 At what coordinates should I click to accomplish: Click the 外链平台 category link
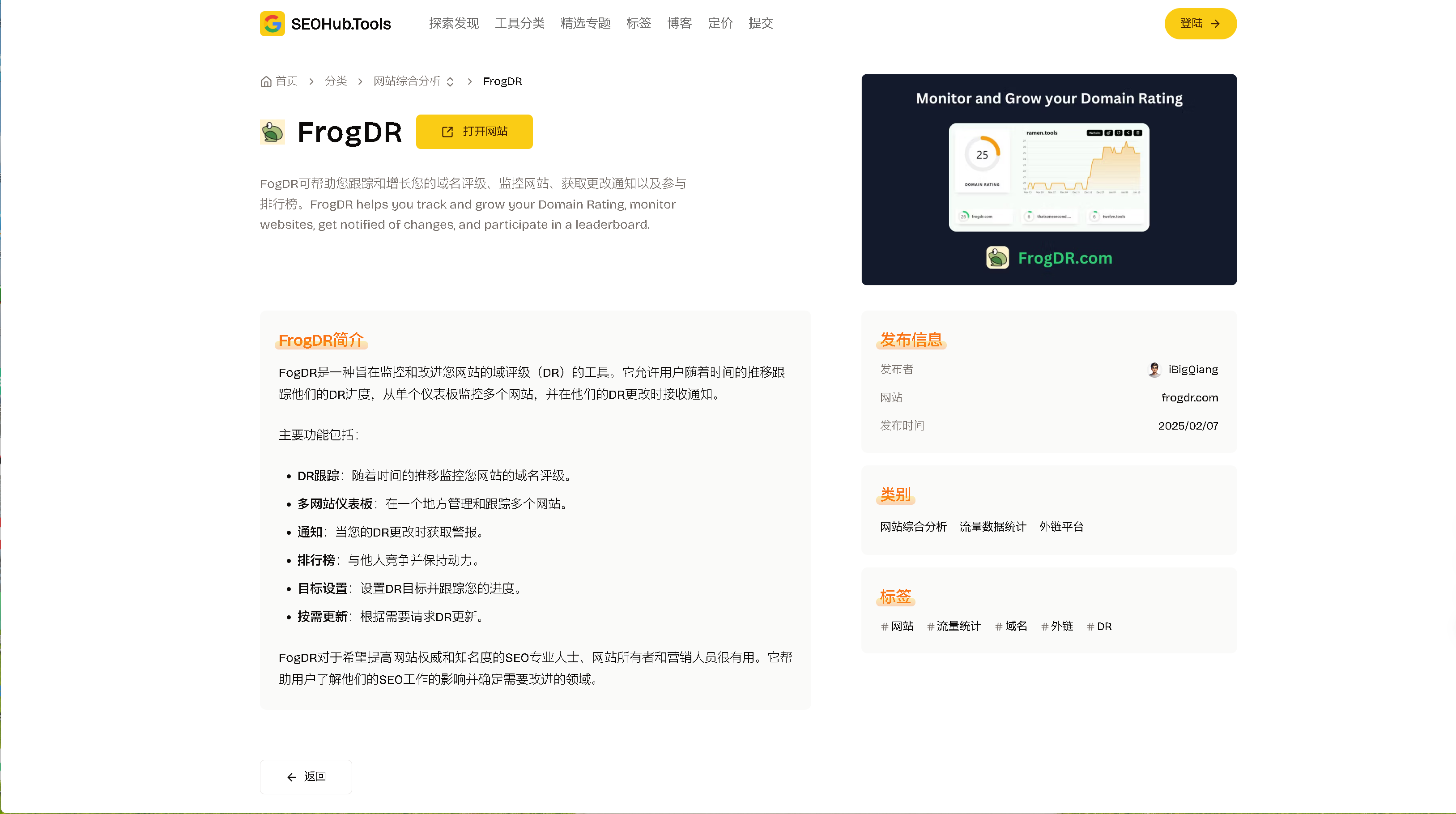(1061, 527)
